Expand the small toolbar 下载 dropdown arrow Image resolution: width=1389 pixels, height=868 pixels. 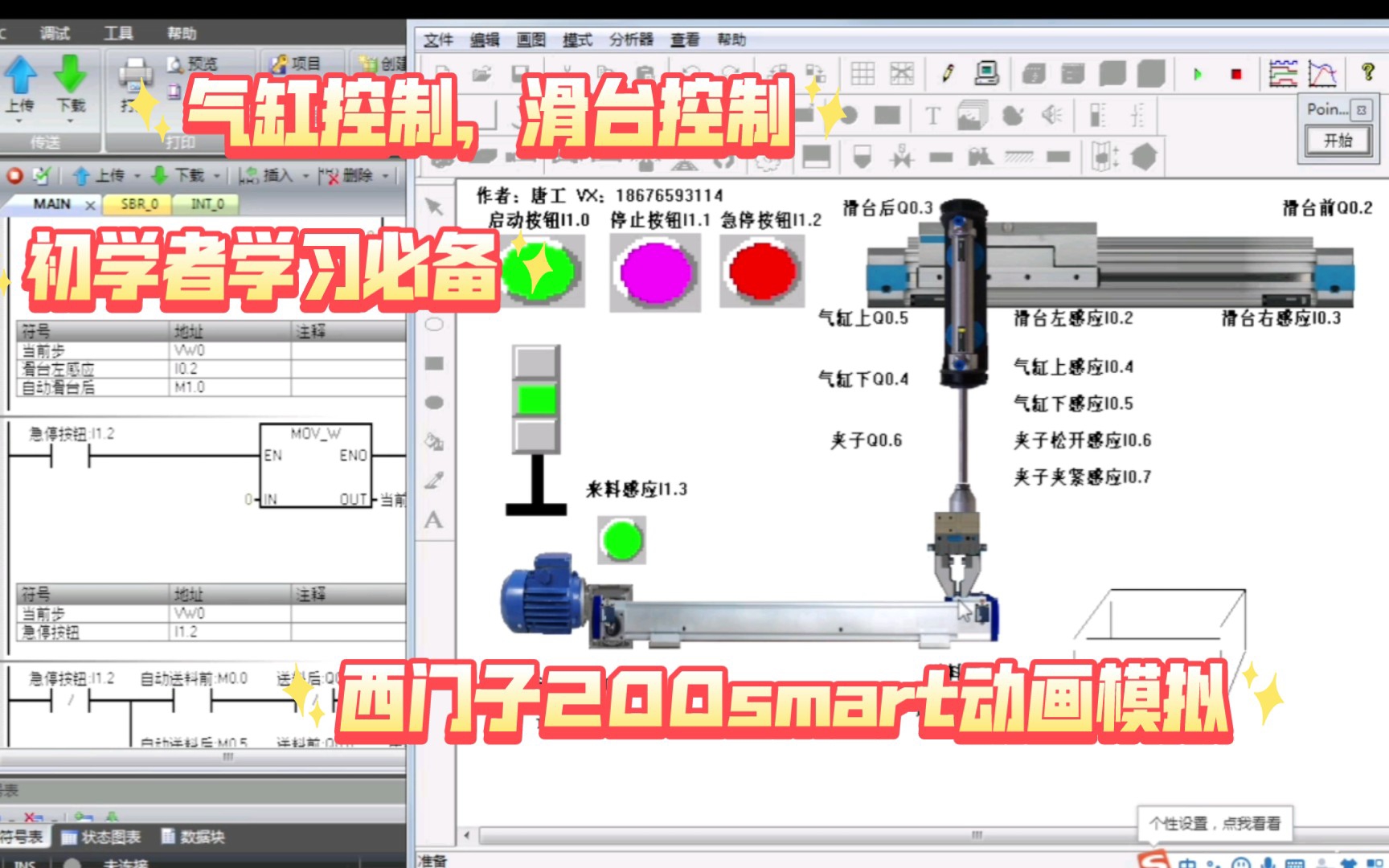point(216,175)
